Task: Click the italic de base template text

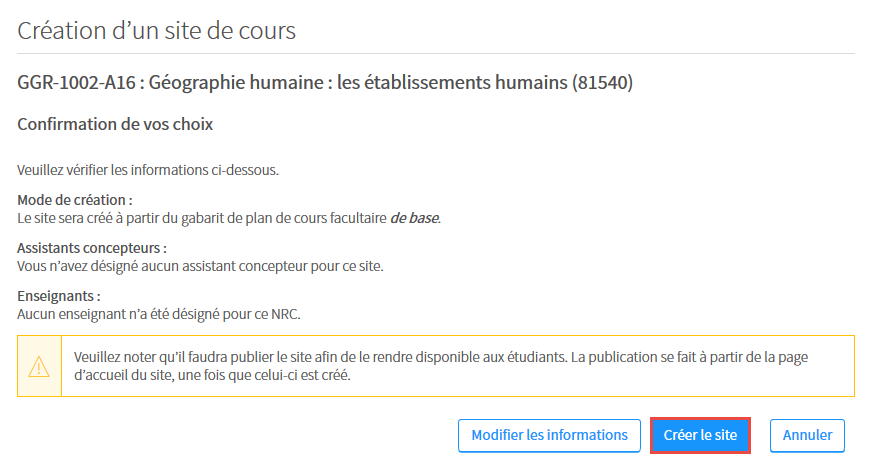Action: click(414, 218)
